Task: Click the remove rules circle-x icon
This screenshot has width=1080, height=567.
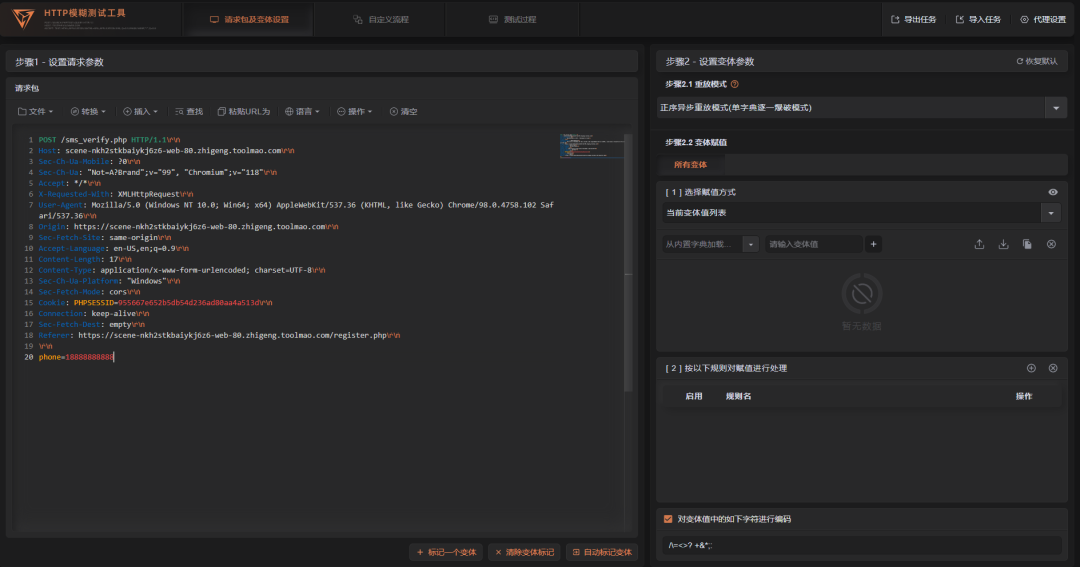Action: [1053, 368]
